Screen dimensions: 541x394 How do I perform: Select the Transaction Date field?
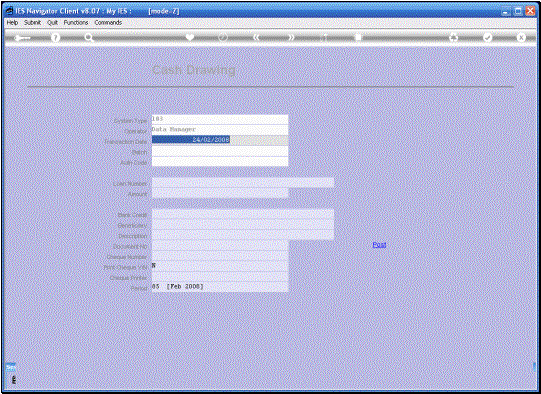coord(220,140)
